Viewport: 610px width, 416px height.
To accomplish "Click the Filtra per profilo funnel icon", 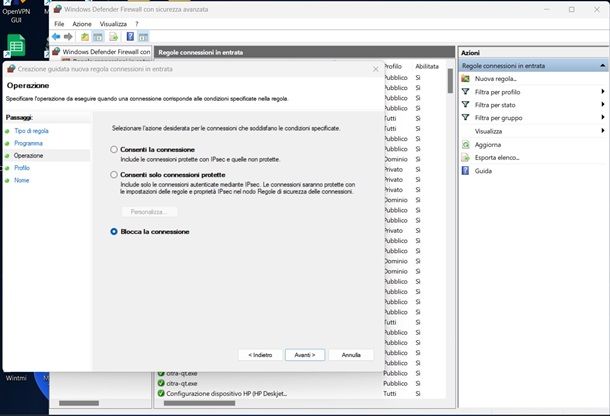I will tap(465, 92).
